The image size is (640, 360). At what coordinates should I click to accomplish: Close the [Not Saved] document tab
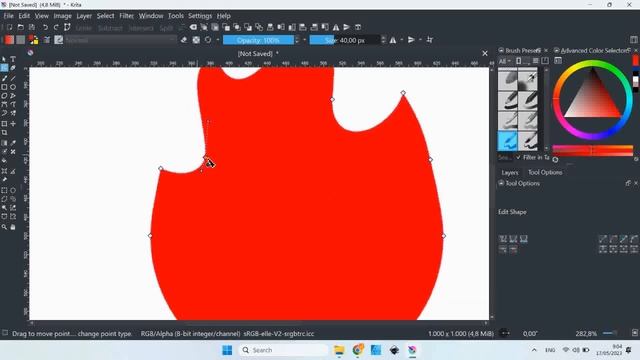pos(484,53)
